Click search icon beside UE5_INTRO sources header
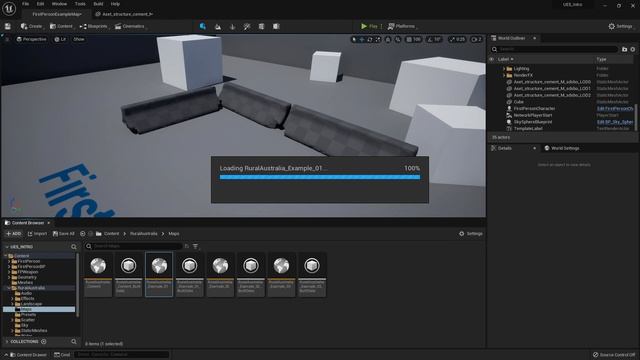 point(74,247)
